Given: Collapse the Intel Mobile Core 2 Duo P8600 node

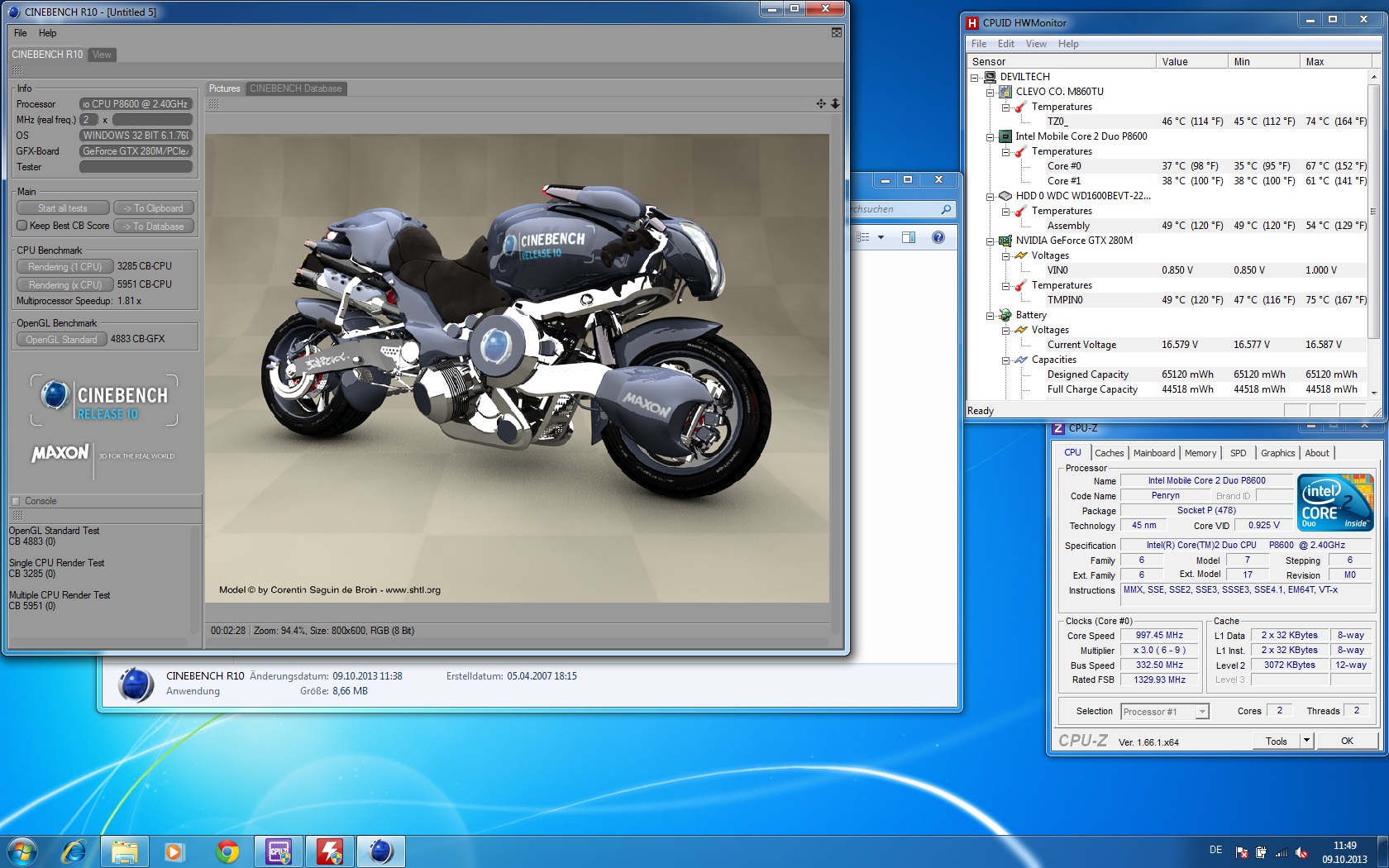Looking at the screenshot, I should click(x=990, y=136).
